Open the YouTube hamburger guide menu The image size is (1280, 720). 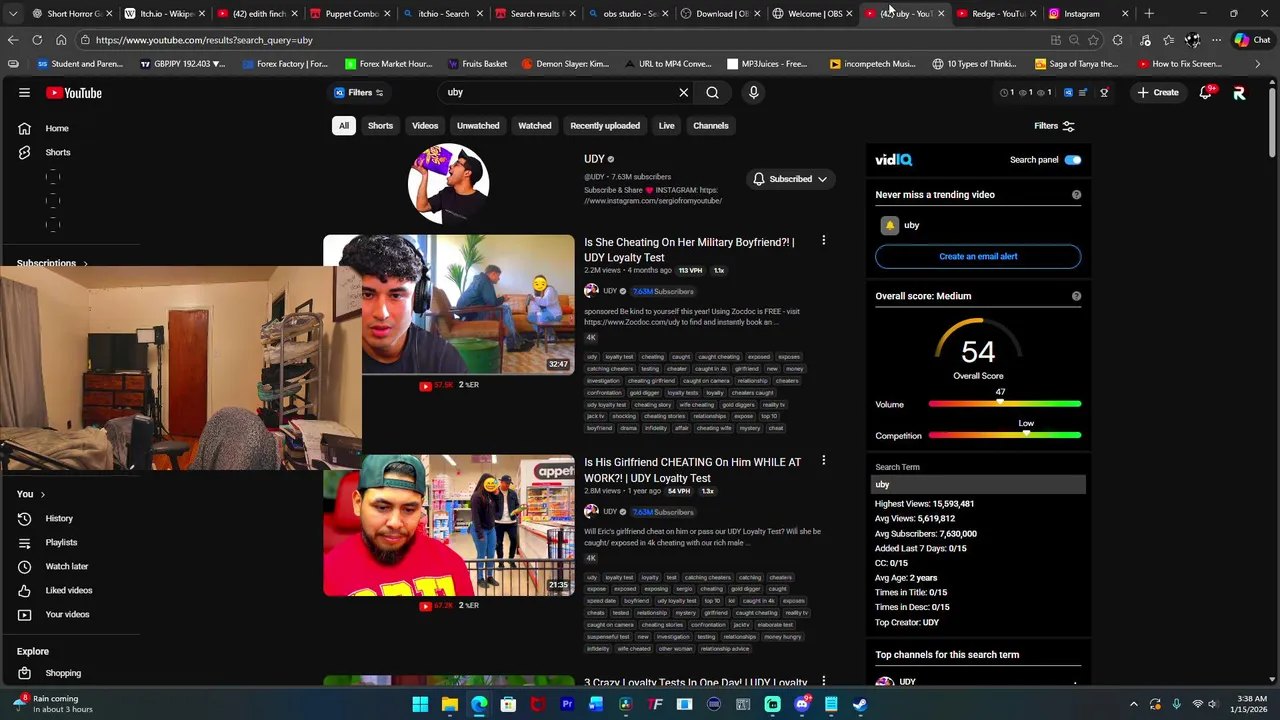24,93
